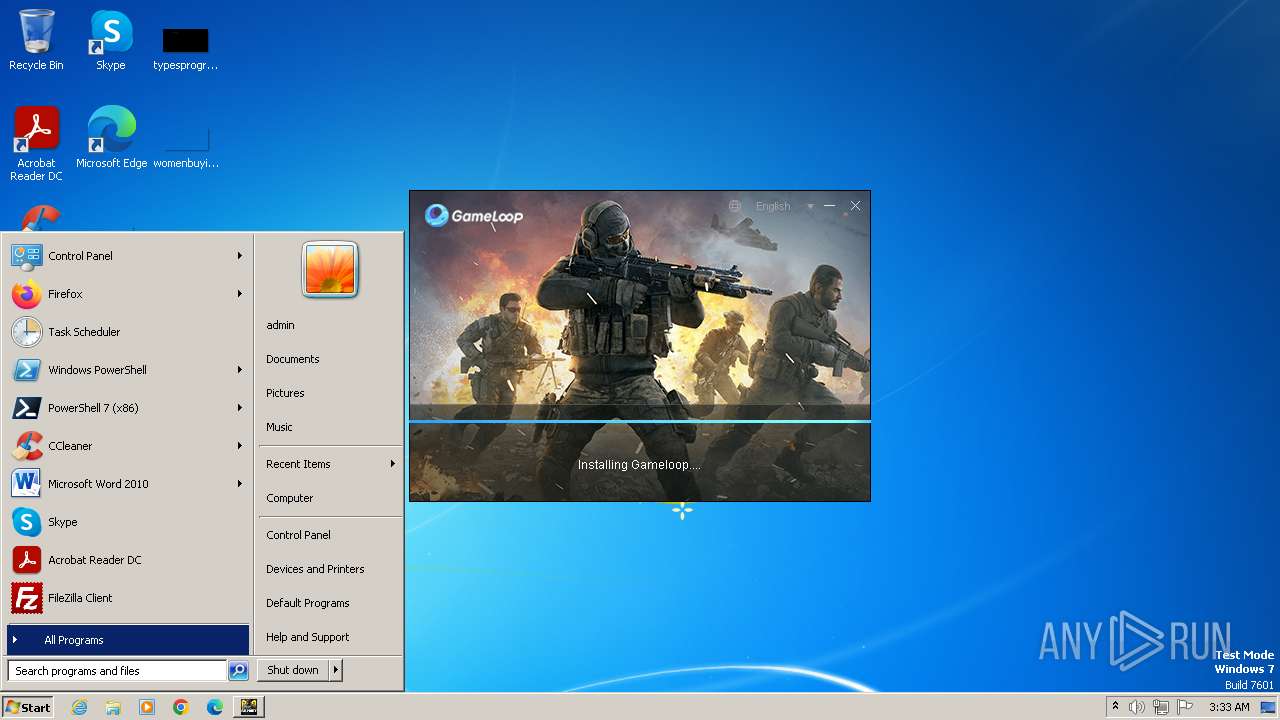Open Pictures from Start menu
This screenshot has width=1280, height=720.
point(330,393)
